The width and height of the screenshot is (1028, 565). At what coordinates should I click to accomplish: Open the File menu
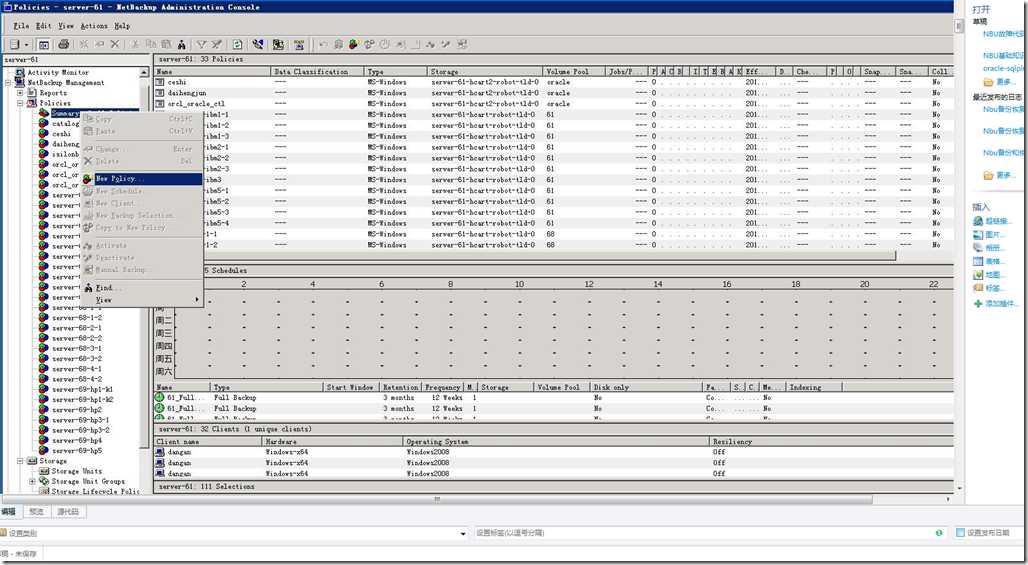click(x=21, y=26)
